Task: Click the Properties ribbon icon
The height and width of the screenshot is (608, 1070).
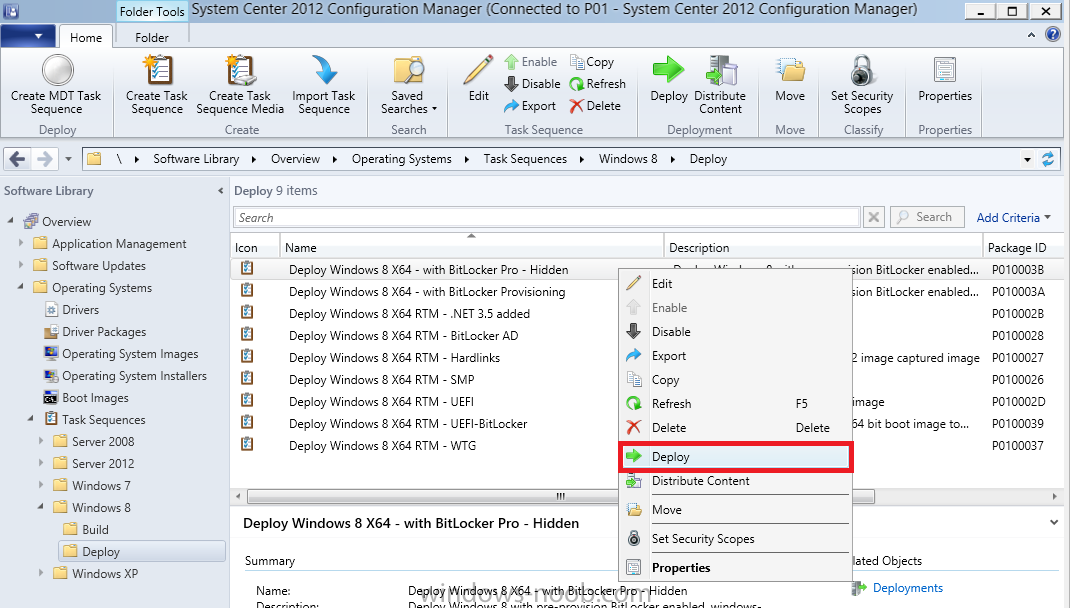Action: (x=945, y=78)
